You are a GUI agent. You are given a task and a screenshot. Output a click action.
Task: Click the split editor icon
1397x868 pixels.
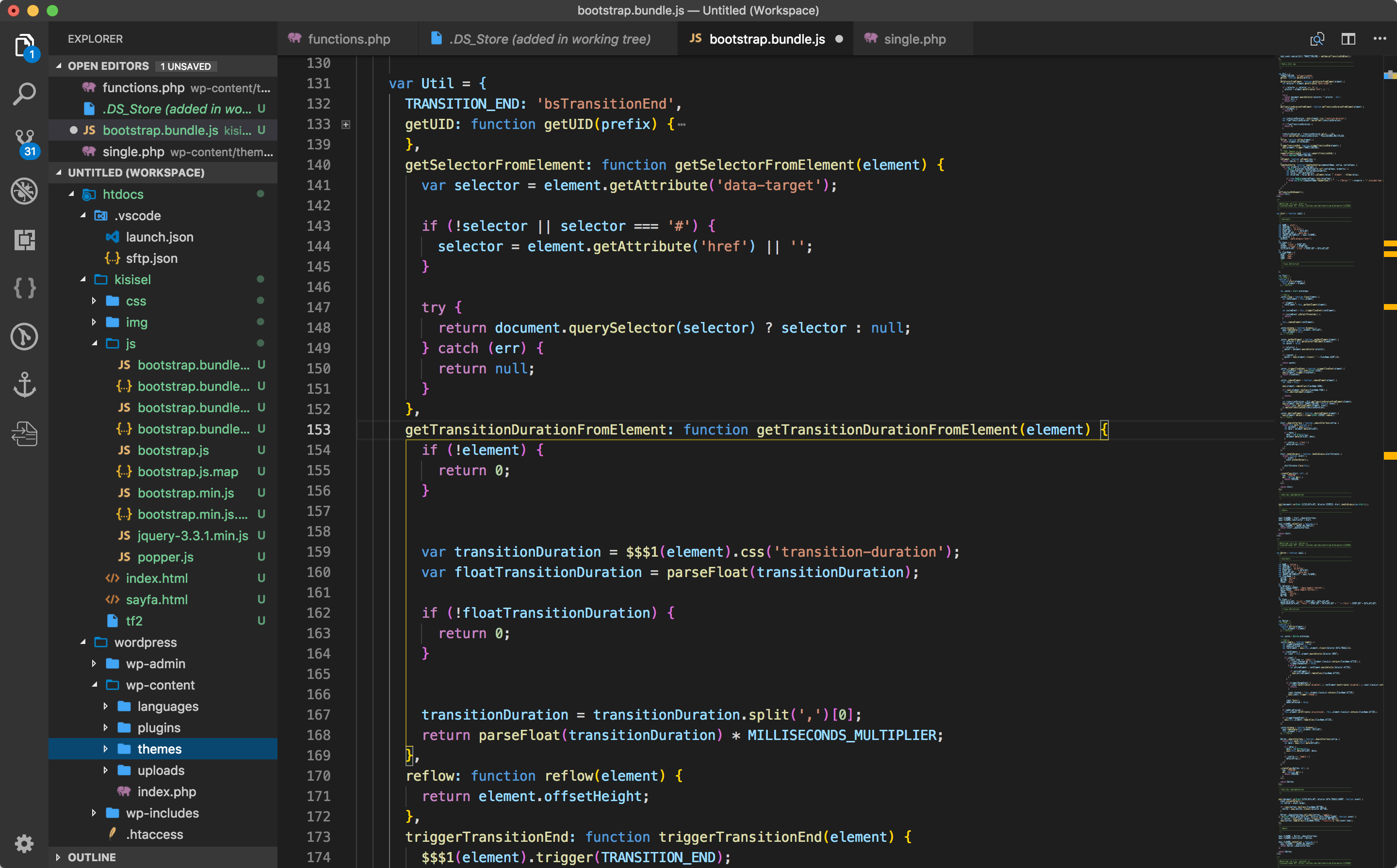[1348, 39]
